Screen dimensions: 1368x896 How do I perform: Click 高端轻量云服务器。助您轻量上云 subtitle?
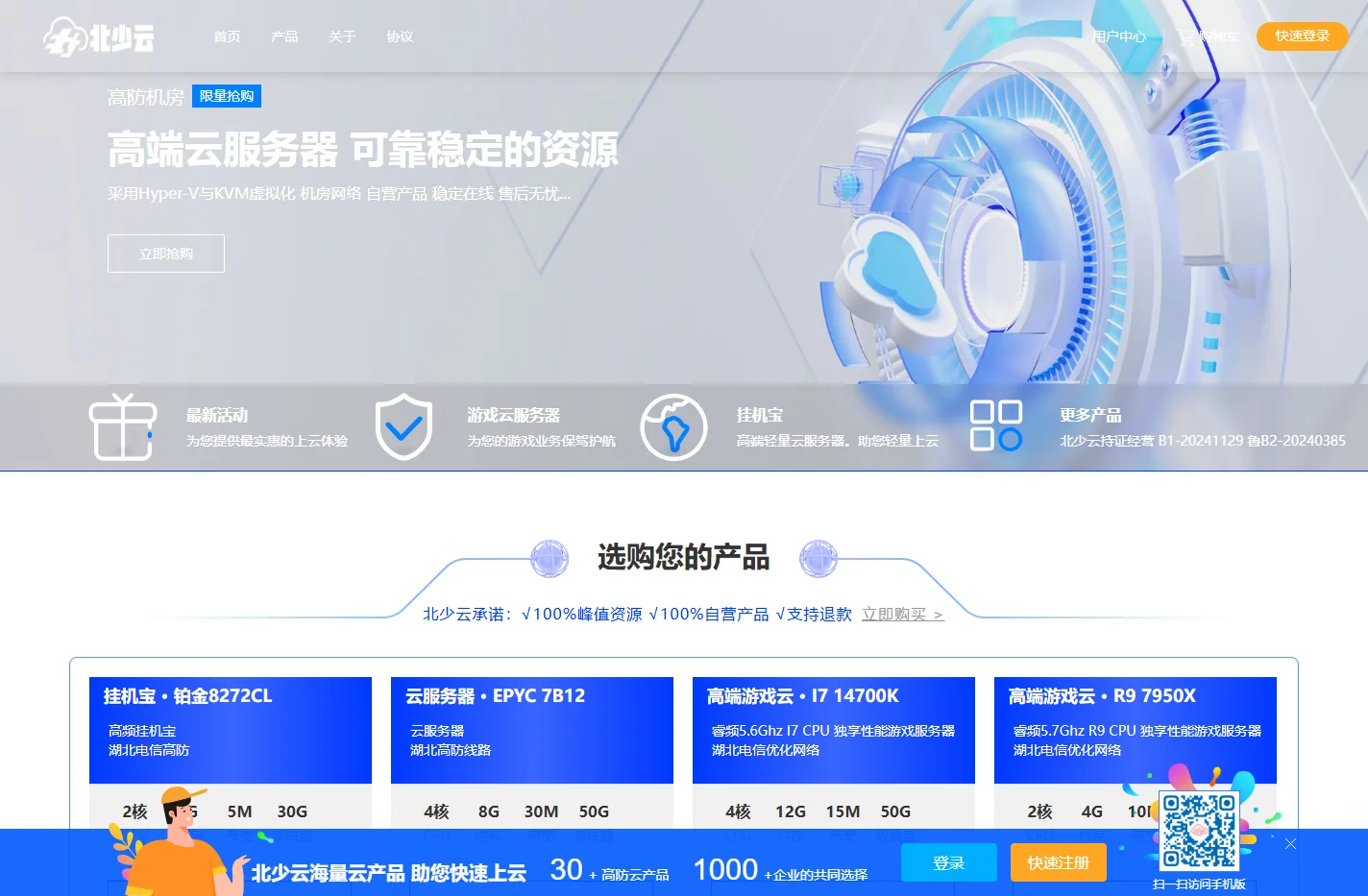(838, 441)
